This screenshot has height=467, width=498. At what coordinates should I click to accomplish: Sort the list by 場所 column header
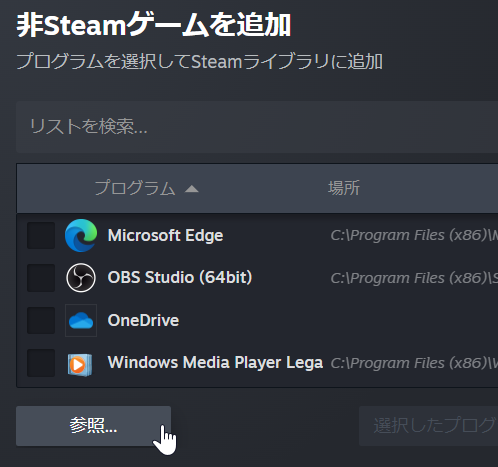click(344, 188)
